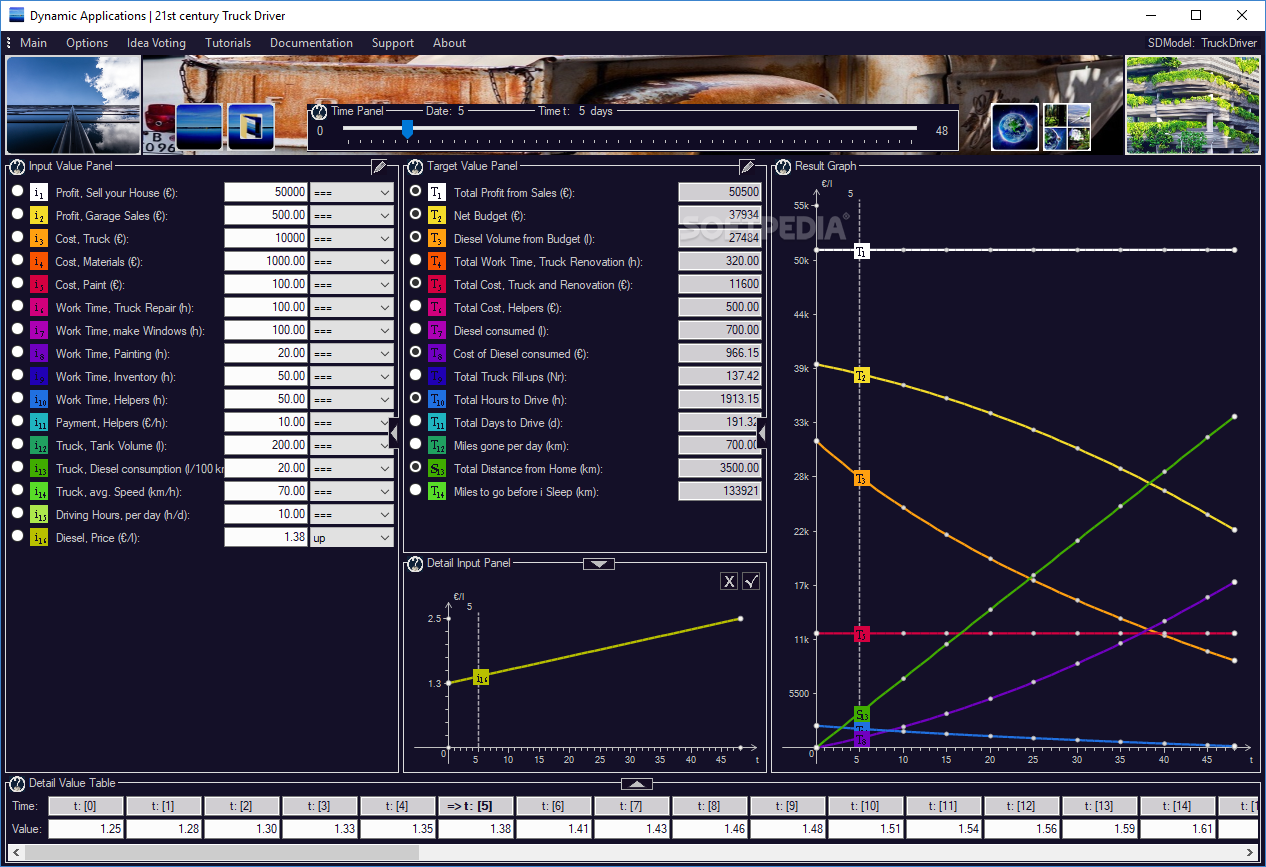The height and width of the screenshot is (867, 1266).
Task: Click the blue horizon landscape icon
Action: (199, 127)
